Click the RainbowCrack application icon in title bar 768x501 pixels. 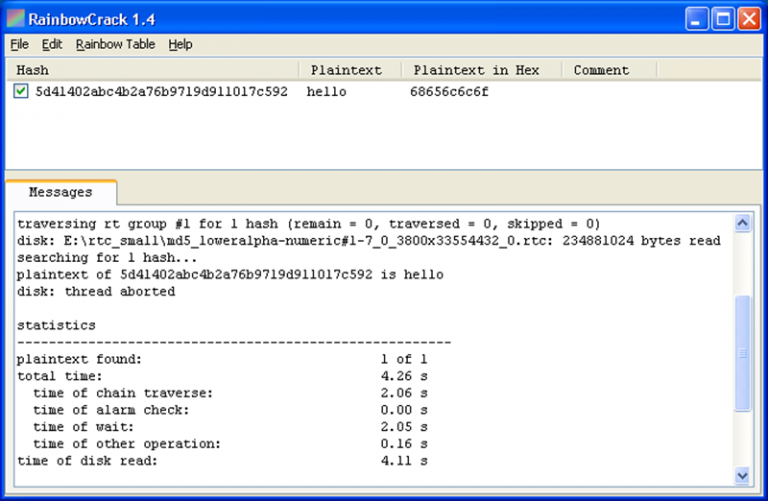tap(16, 18)
